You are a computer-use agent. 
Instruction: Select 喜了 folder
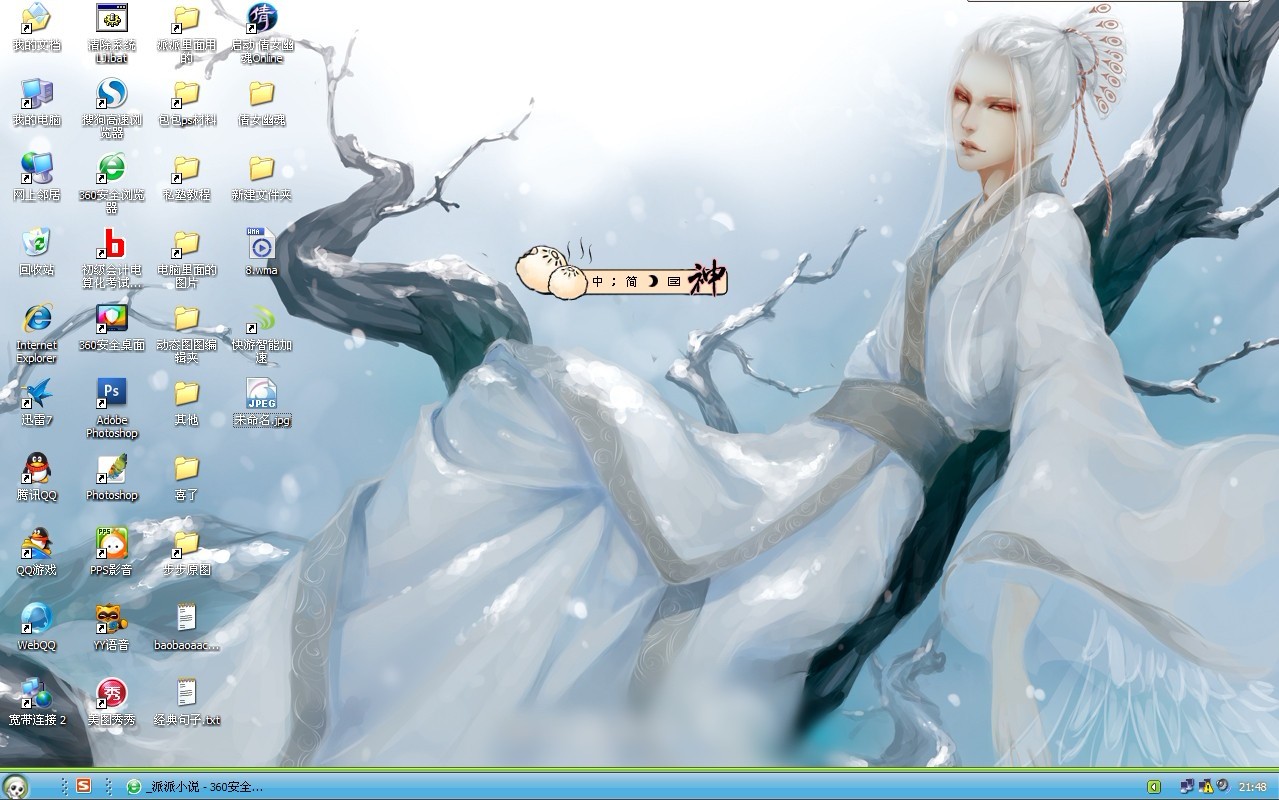coord(187,477)
